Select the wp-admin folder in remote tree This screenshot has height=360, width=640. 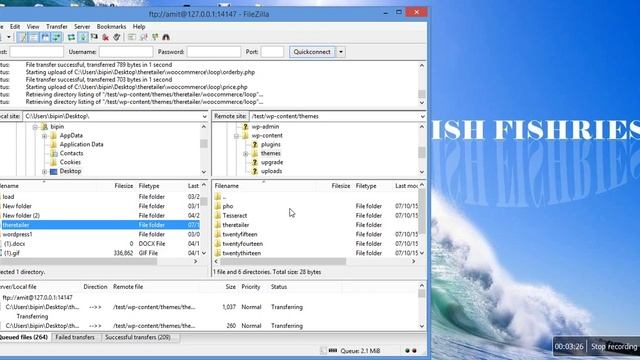pyautogui.click(x=265, y=127)
